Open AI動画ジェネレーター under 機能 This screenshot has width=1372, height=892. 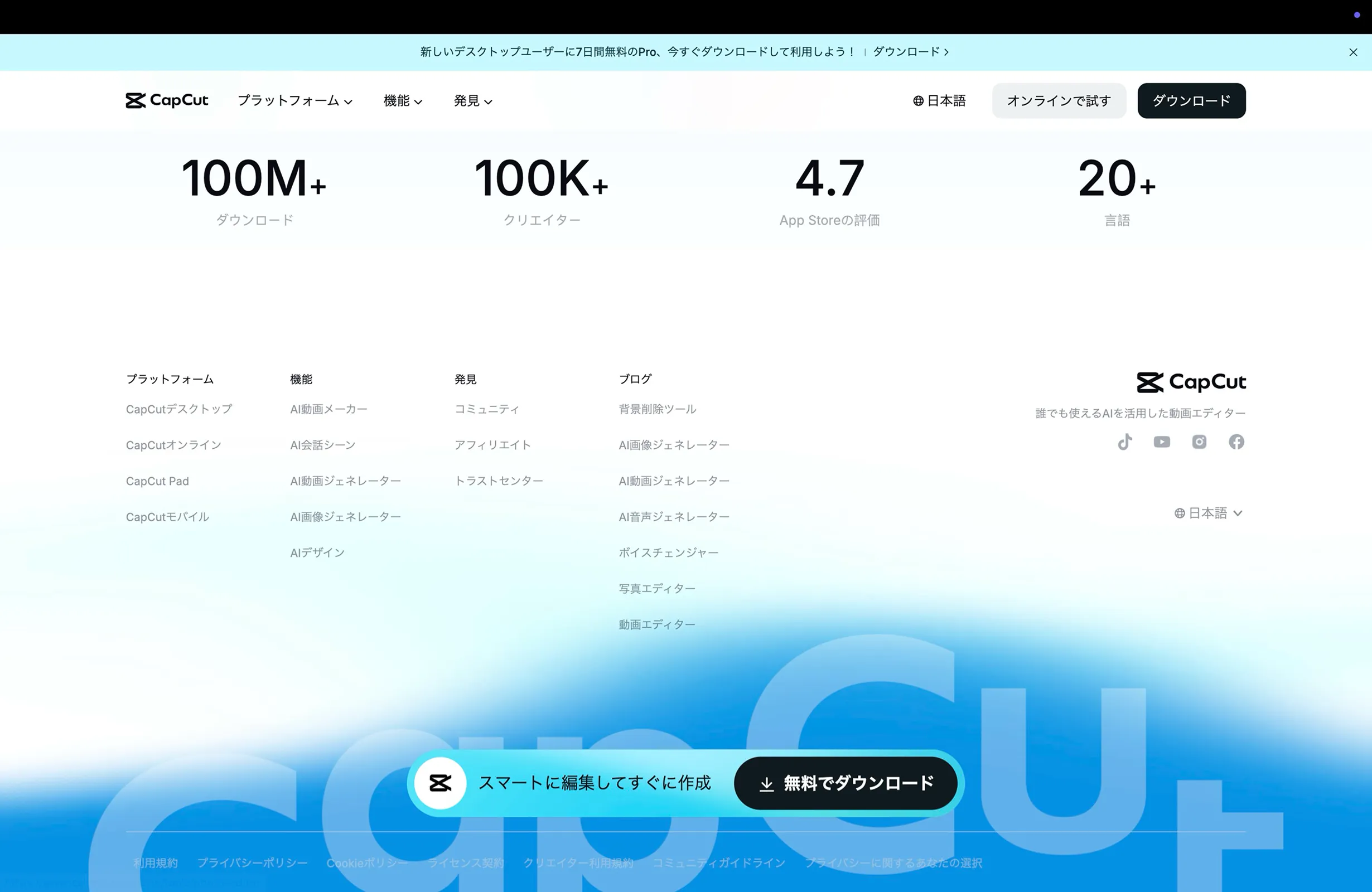pos(345,481)
